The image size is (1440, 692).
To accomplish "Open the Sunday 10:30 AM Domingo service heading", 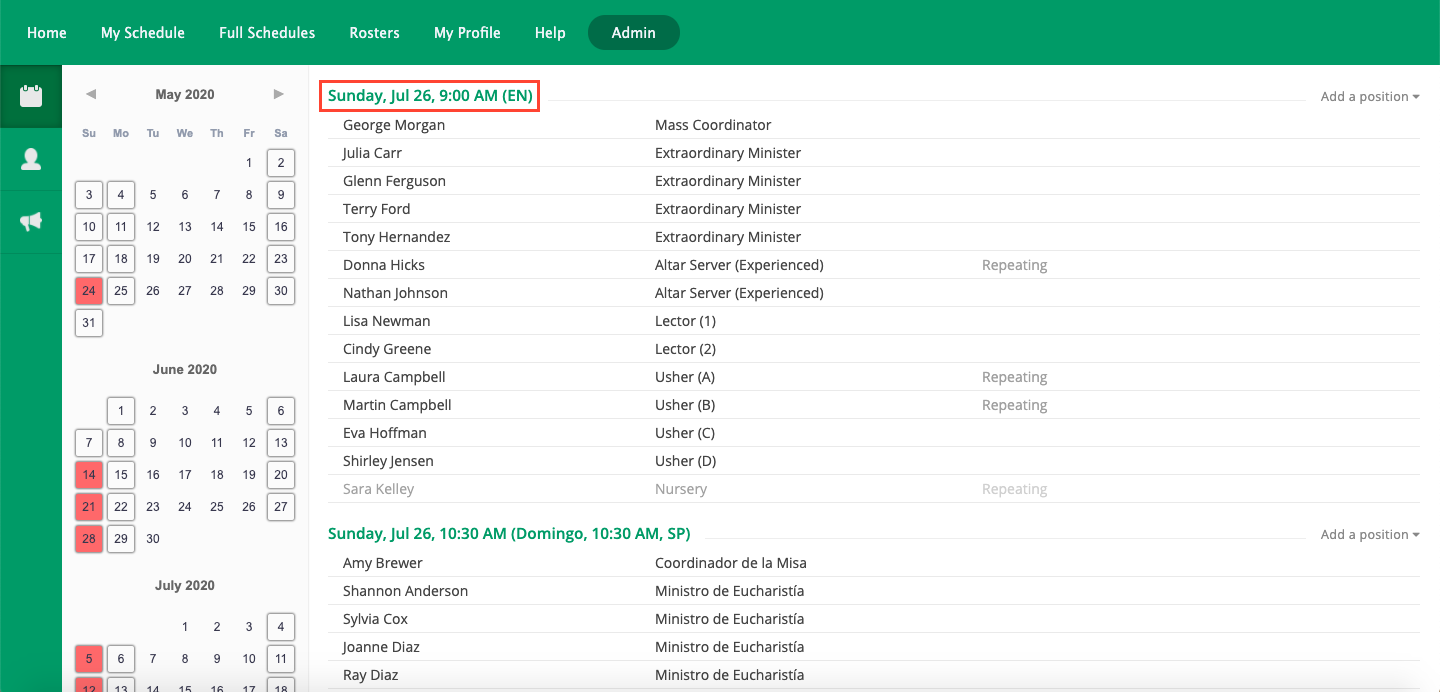I will (x=508, y=534).
